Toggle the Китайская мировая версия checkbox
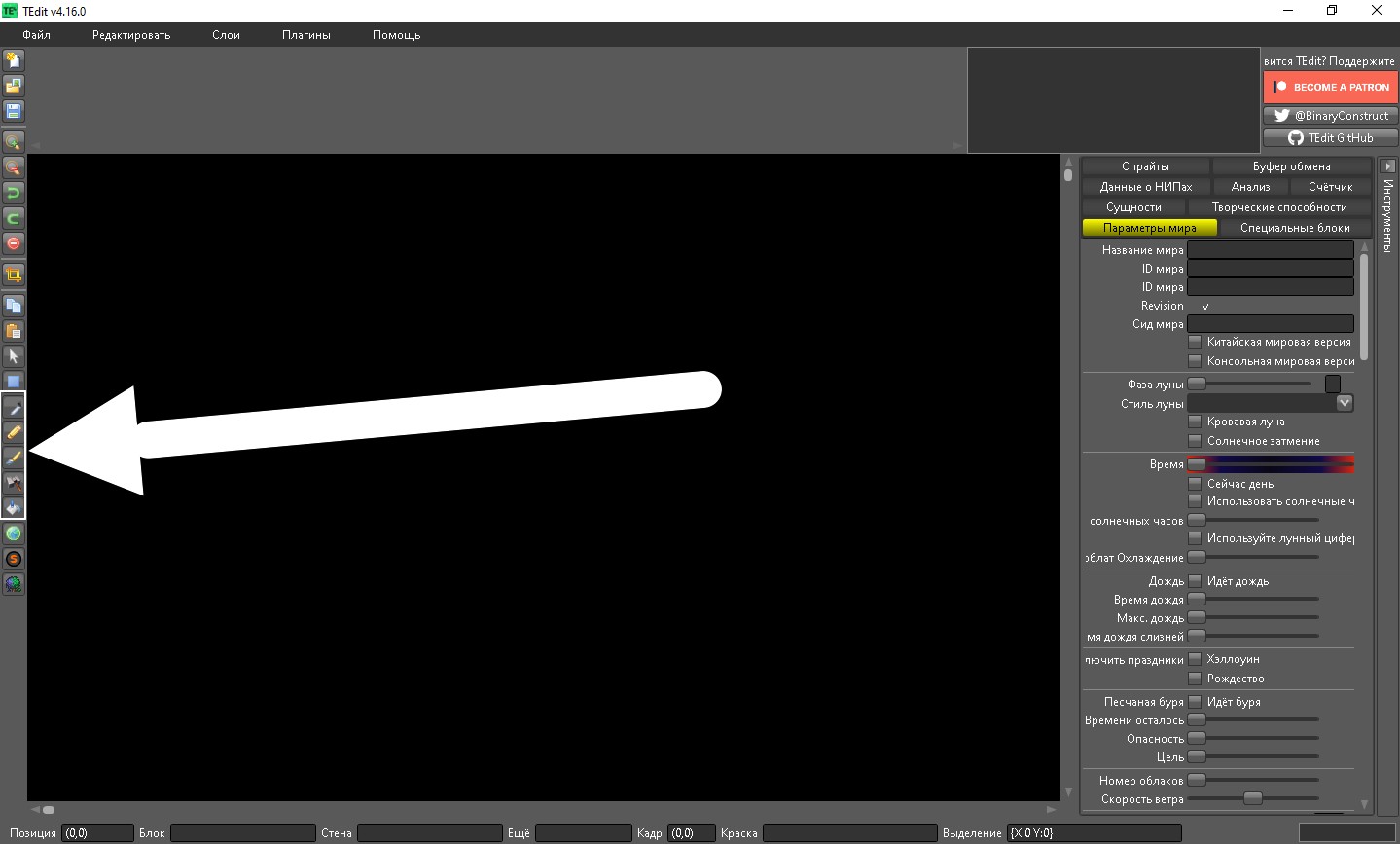This screenshot has height=844, width=1400. click(1195, 342)
